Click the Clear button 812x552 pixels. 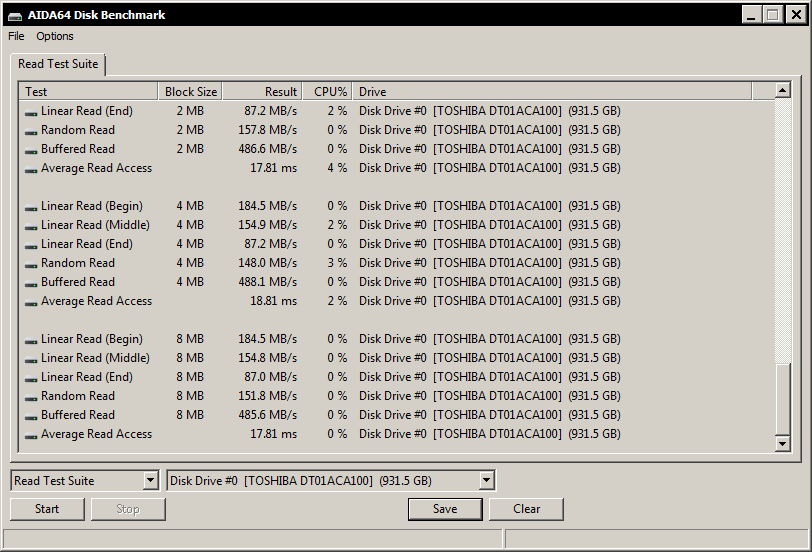(x=526, y=509)
